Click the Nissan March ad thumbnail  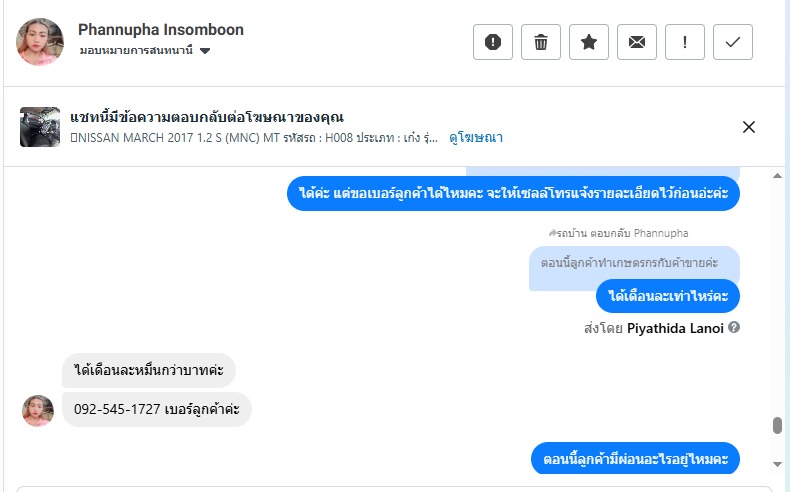[40, 127]
